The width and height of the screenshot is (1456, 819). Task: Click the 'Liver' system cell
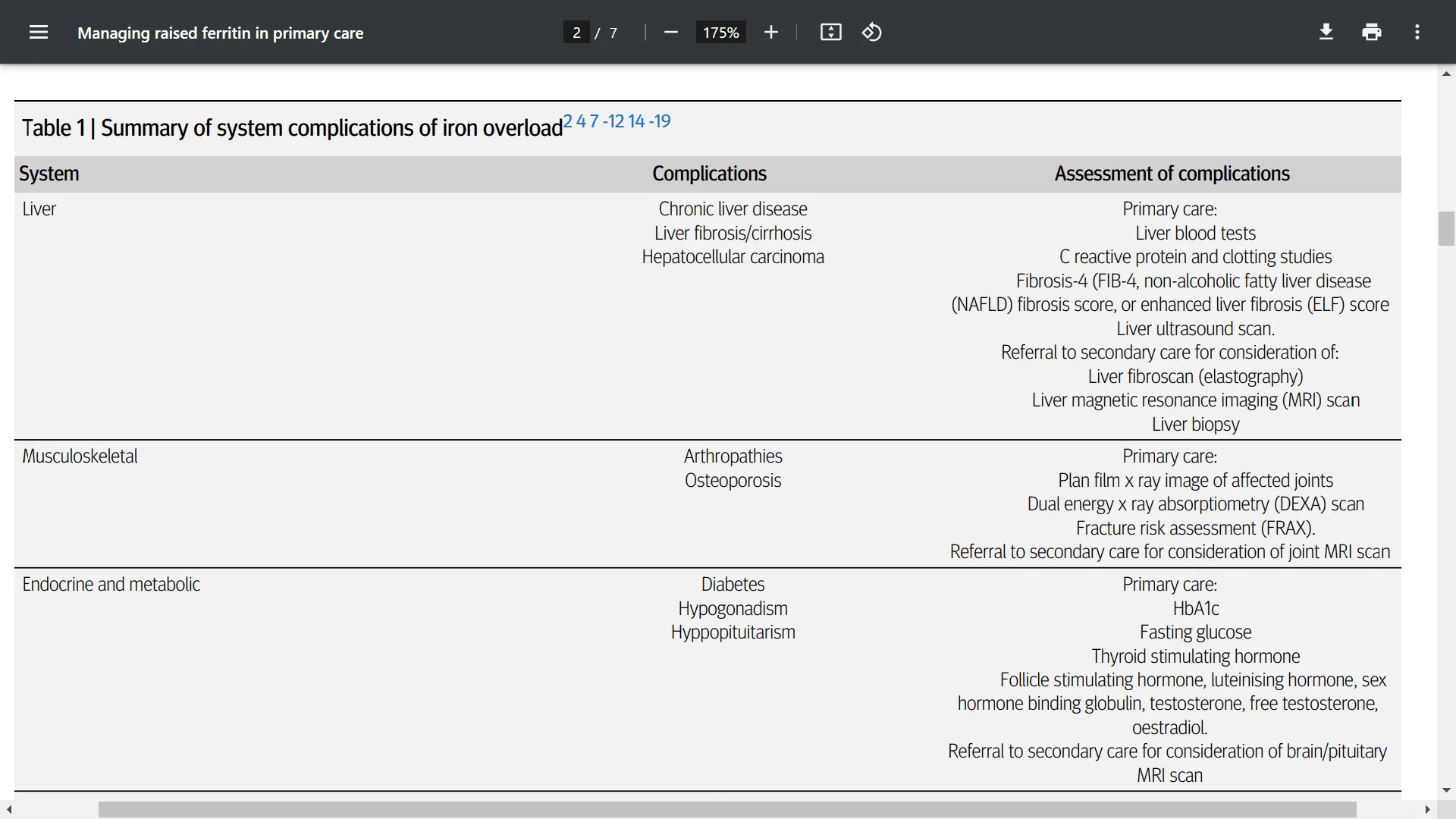[x=39, y=209]
